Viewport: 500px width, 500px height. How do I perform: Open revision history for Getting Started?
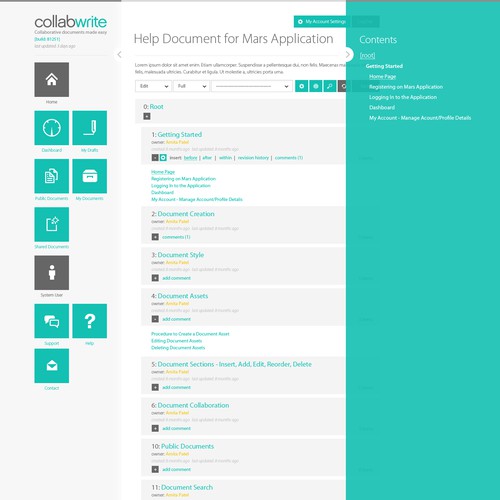tap(253, 158)
